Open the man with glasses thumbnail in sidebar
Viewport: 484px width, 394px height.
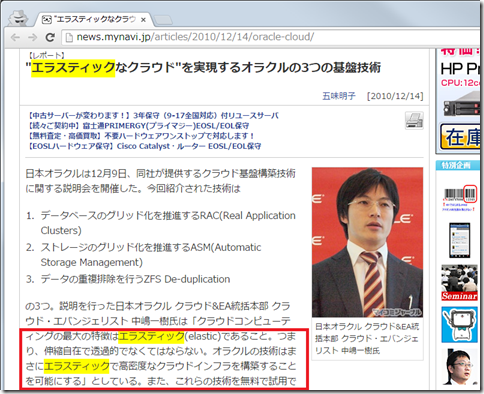click(460, 367)
